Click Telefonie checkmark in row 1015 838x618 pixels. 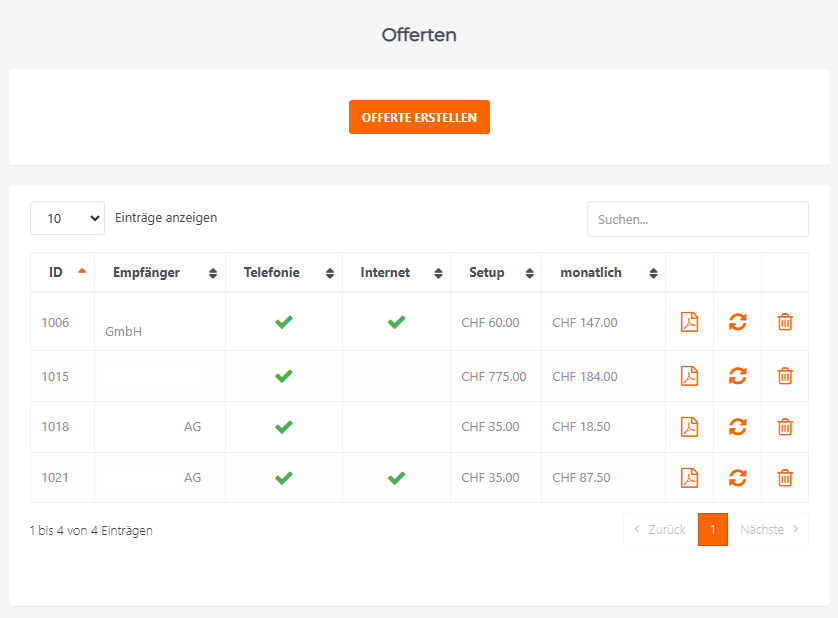[283, 376]
